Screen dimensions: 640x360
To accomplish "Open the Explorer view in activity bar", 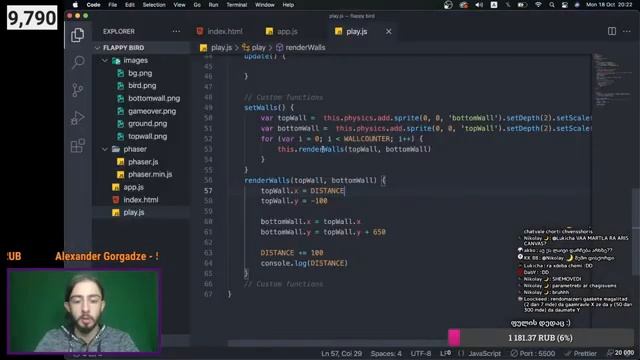I will coord(78,35).
